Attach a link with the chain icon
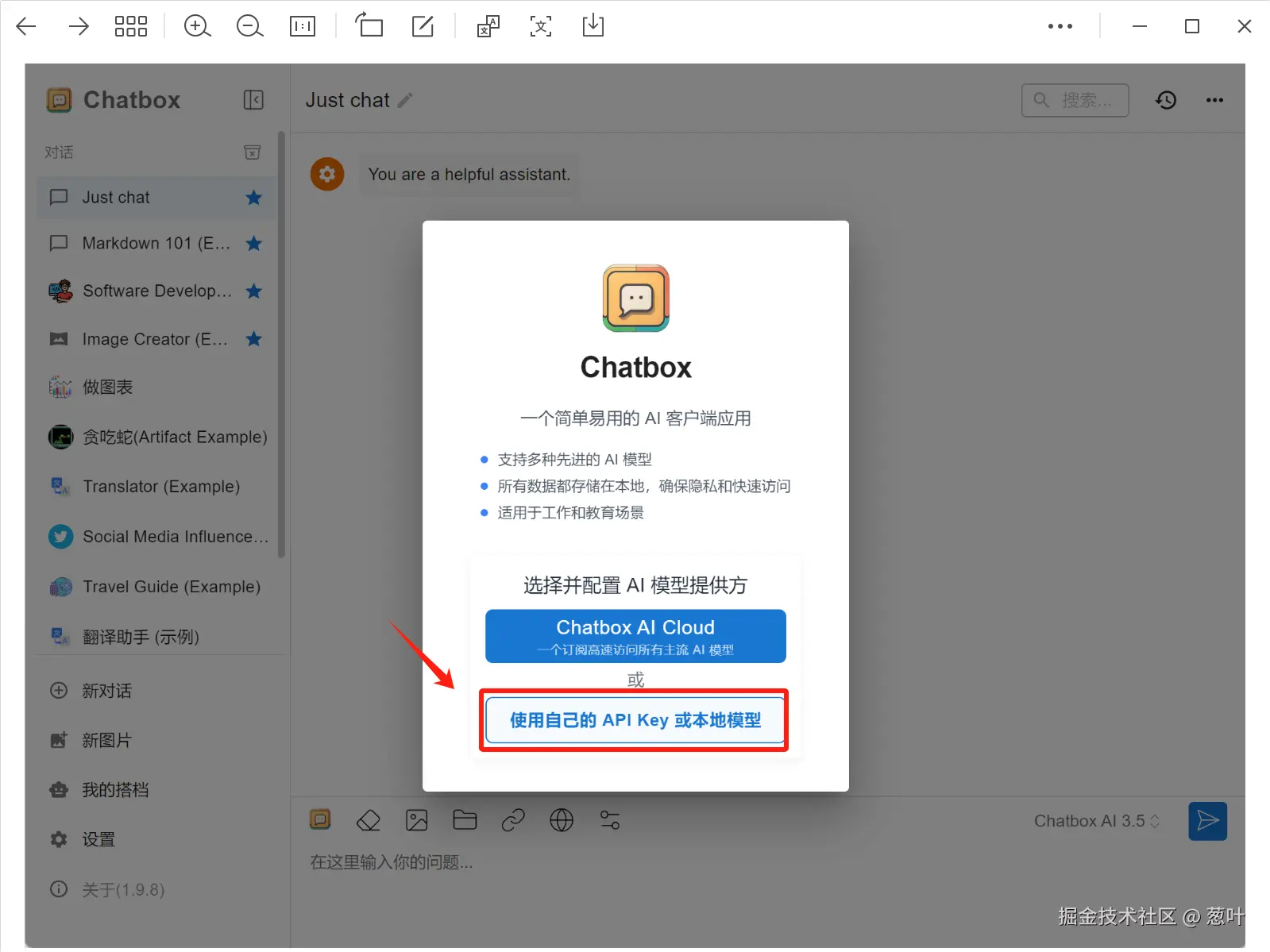Image resolution: width=1270 pixels, height=952 pixels. click(x=513, y=820)
